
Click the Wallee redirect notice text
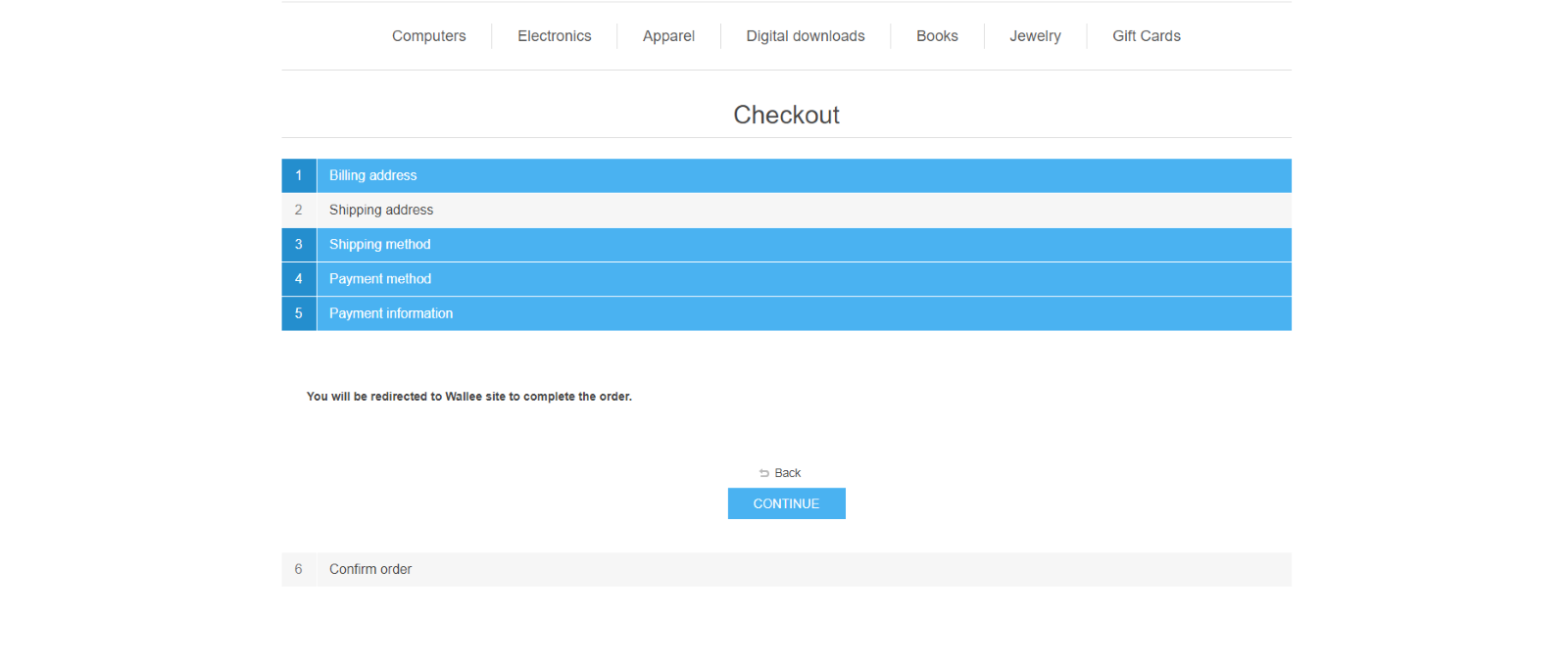469,397
